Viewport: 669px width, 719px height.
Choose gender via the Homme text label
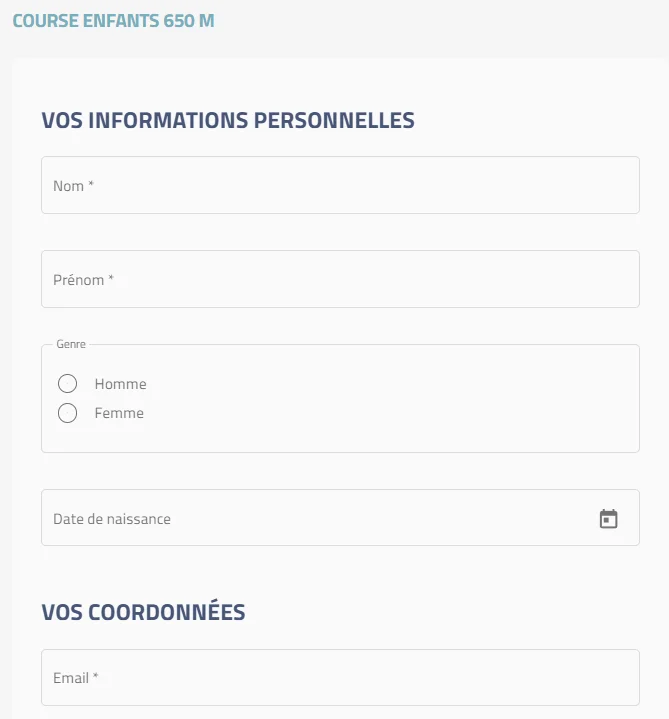(121, 384)
